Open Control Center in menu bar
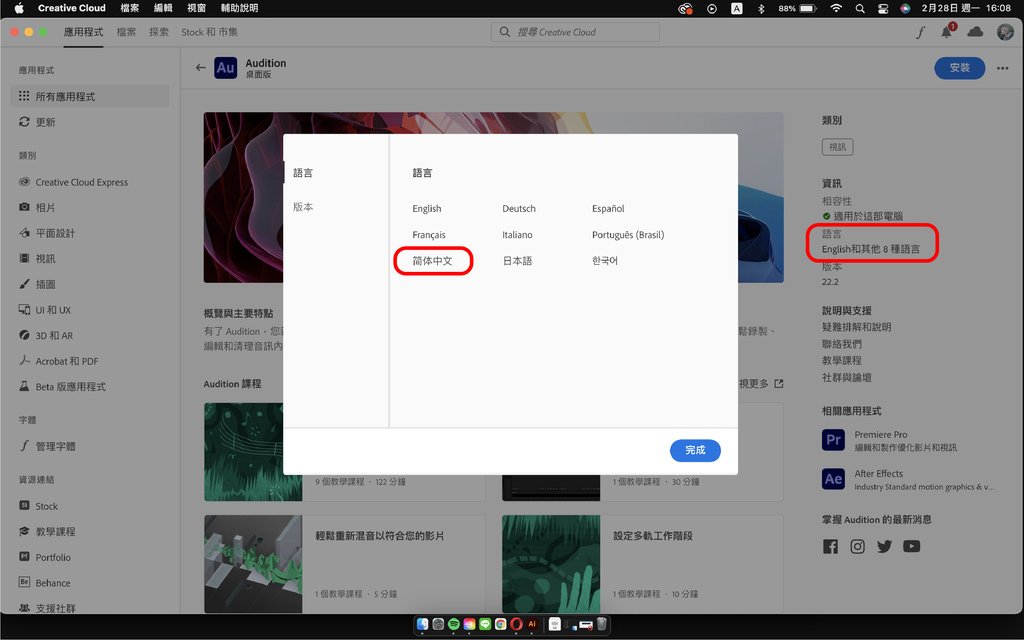This screenshot has width=1024, height=640. pyautogui.click(x=883, y=8)
